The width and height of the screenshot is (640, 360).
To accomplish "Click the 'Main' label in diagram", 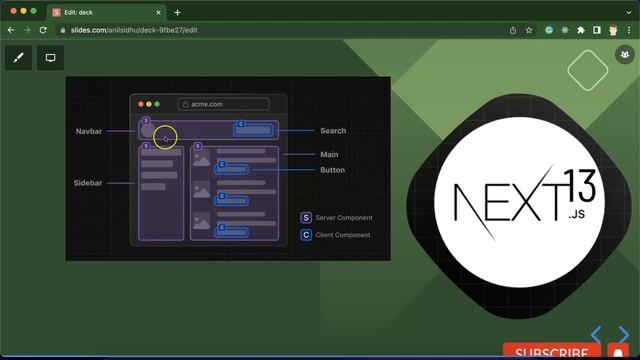I will 329,154.
